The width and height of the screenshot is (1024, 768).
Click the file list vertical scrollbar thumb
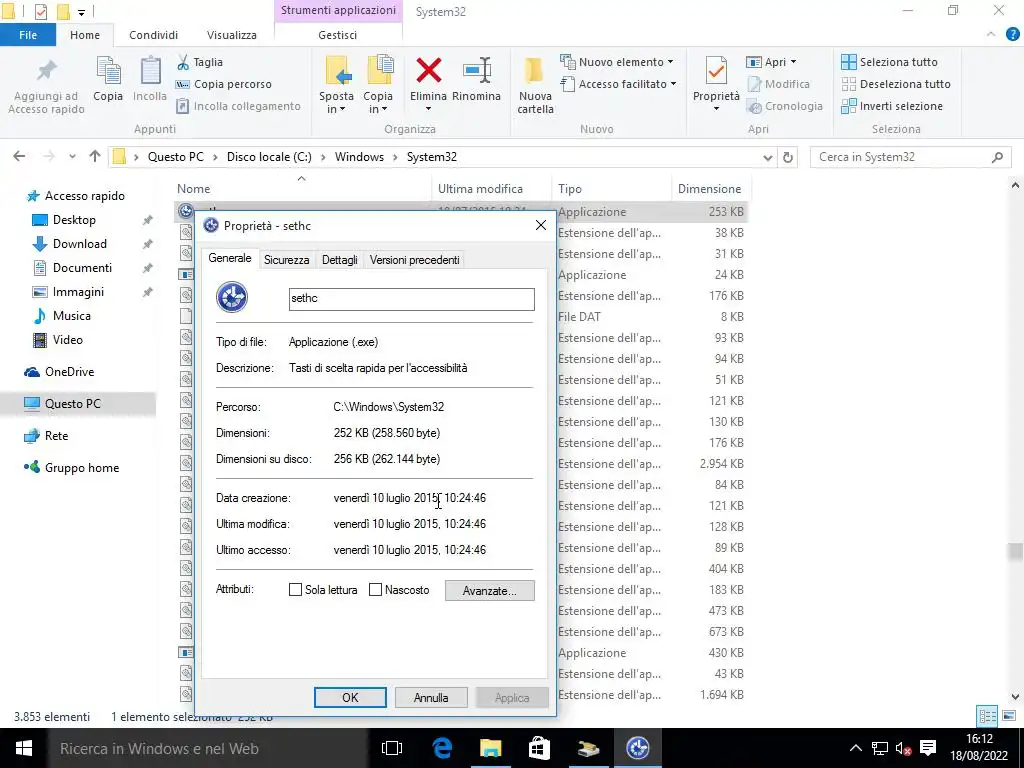(x=1014, y=552)
